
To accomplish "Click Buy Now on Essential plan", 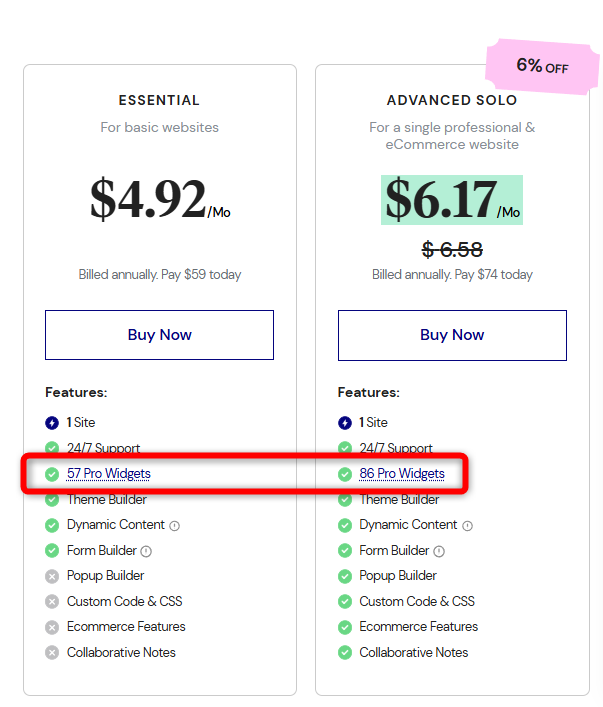I will (159, 335).
